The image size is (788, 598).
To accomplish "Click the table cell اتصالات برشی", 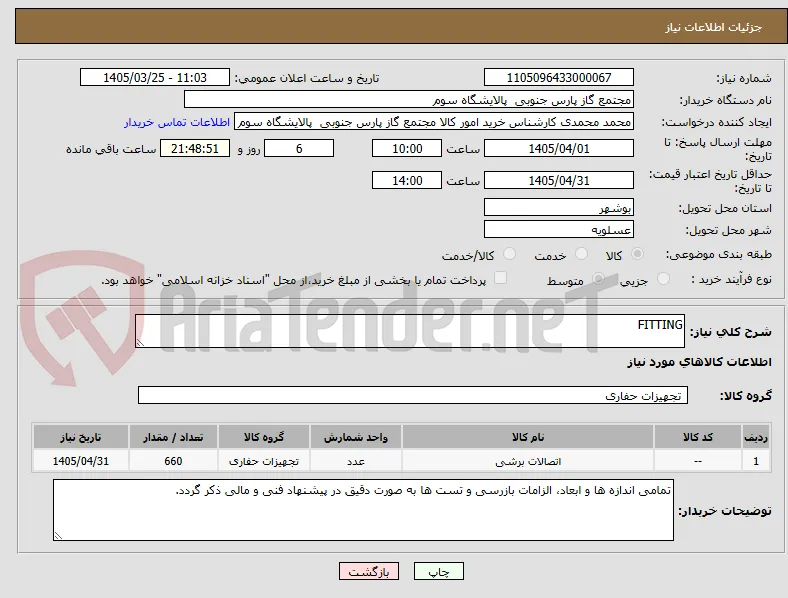I will (x=528, y=461).
